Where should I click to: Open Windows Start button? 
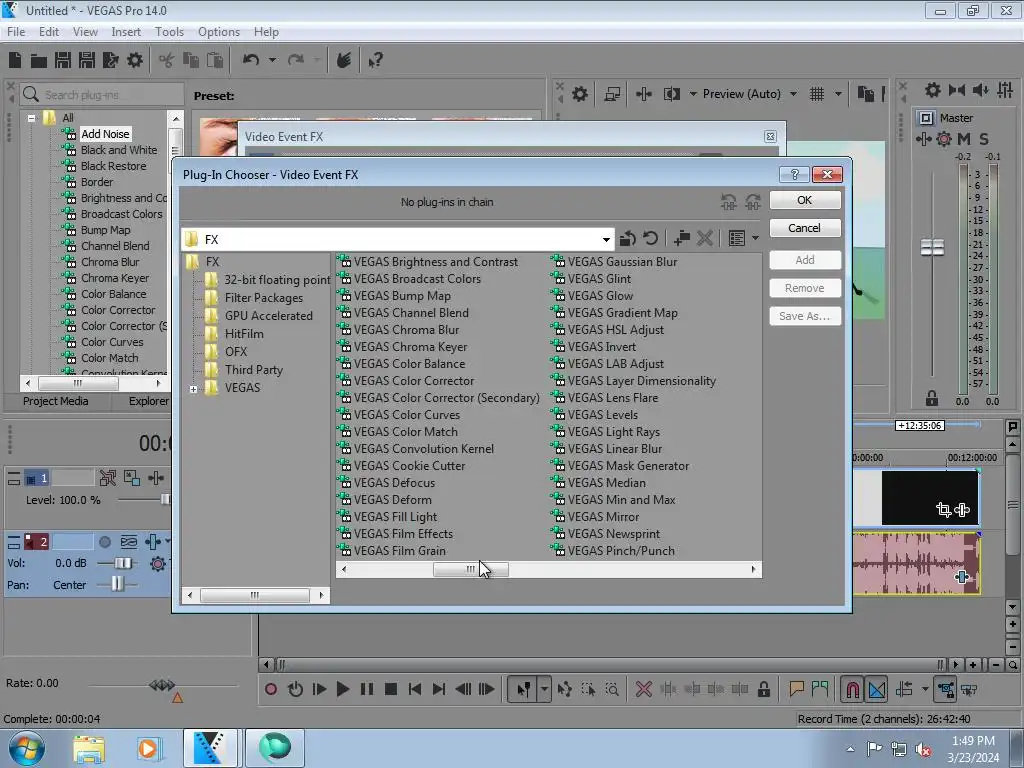point(26,748)
